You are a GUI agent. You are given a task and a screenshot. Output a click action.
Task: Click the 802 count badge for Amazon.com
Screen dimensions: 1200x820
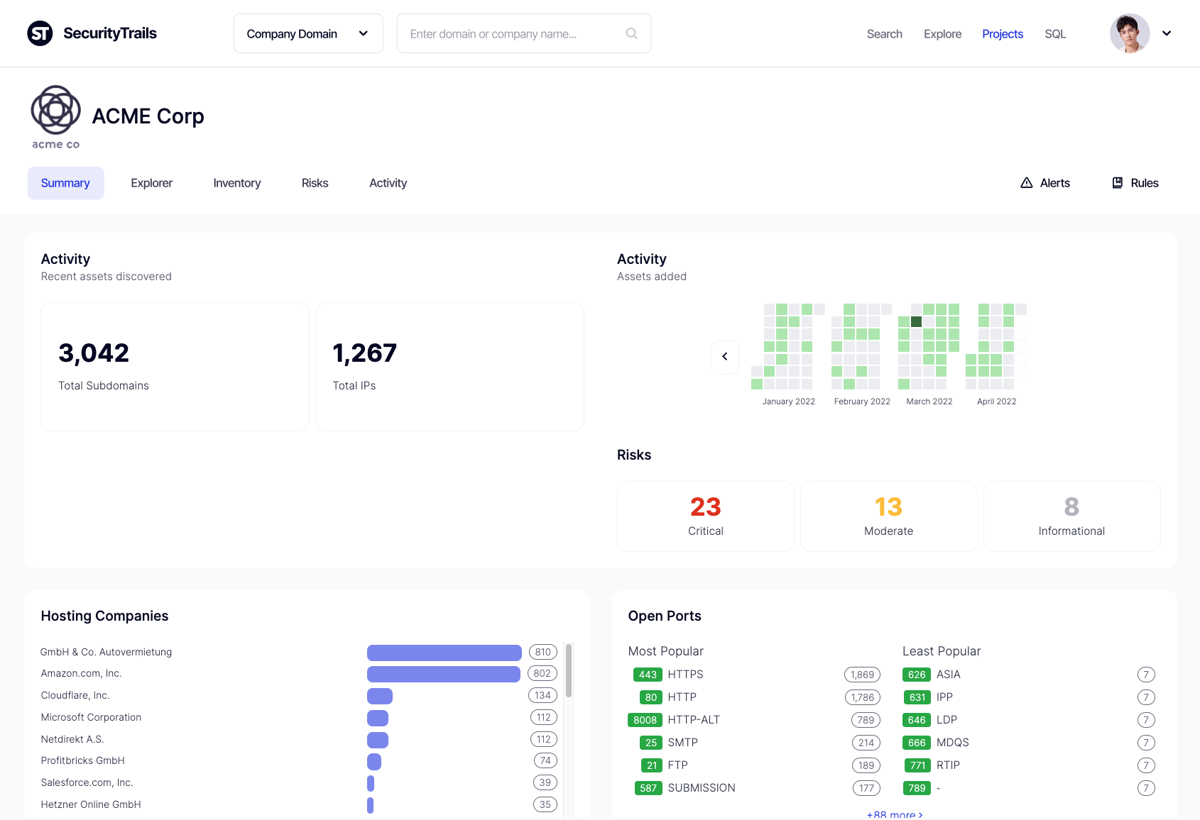click(x=543, y=674)
